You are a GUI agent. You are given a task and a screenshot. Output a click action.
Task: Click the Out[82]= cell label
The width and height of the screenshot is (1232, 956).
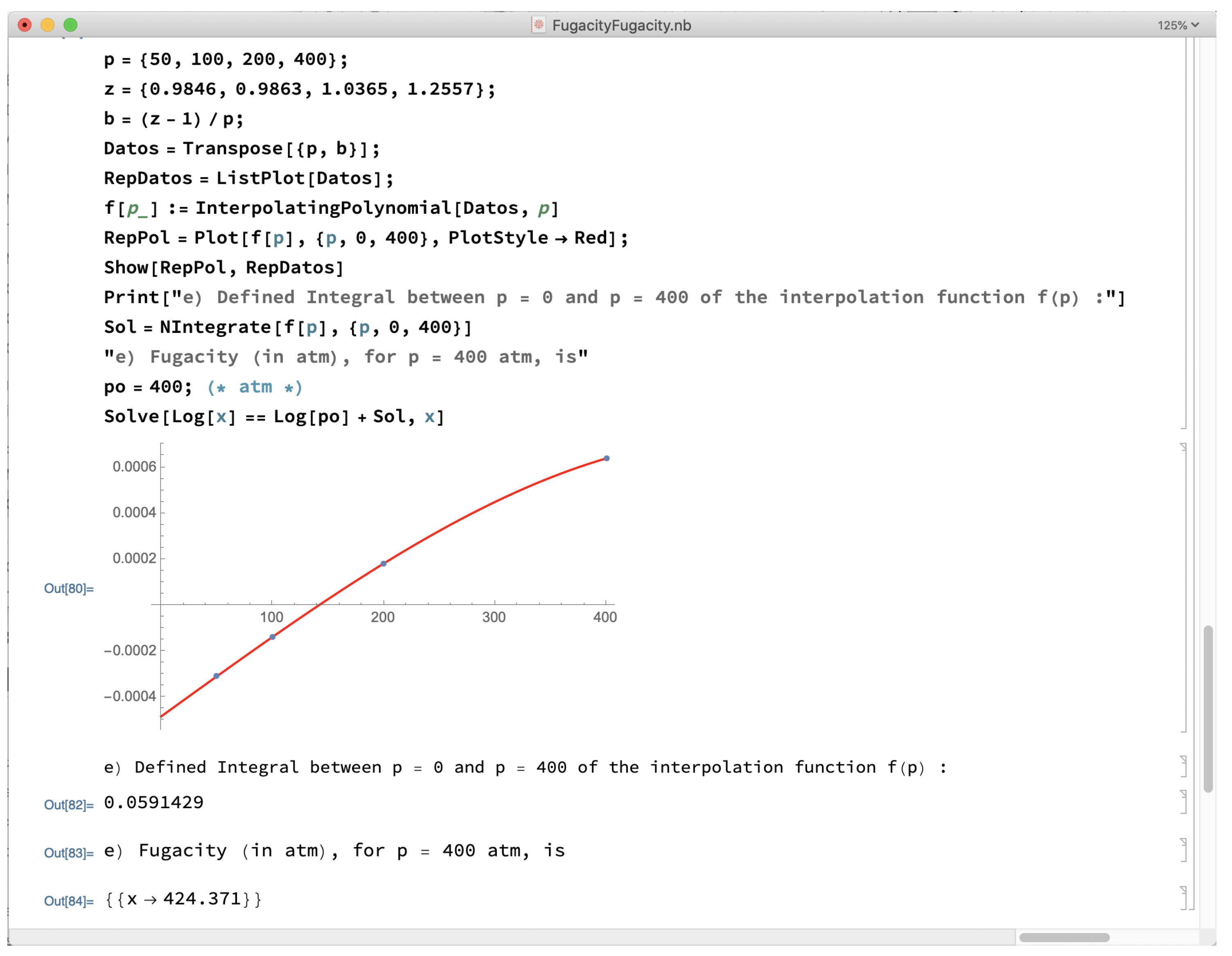69,805
